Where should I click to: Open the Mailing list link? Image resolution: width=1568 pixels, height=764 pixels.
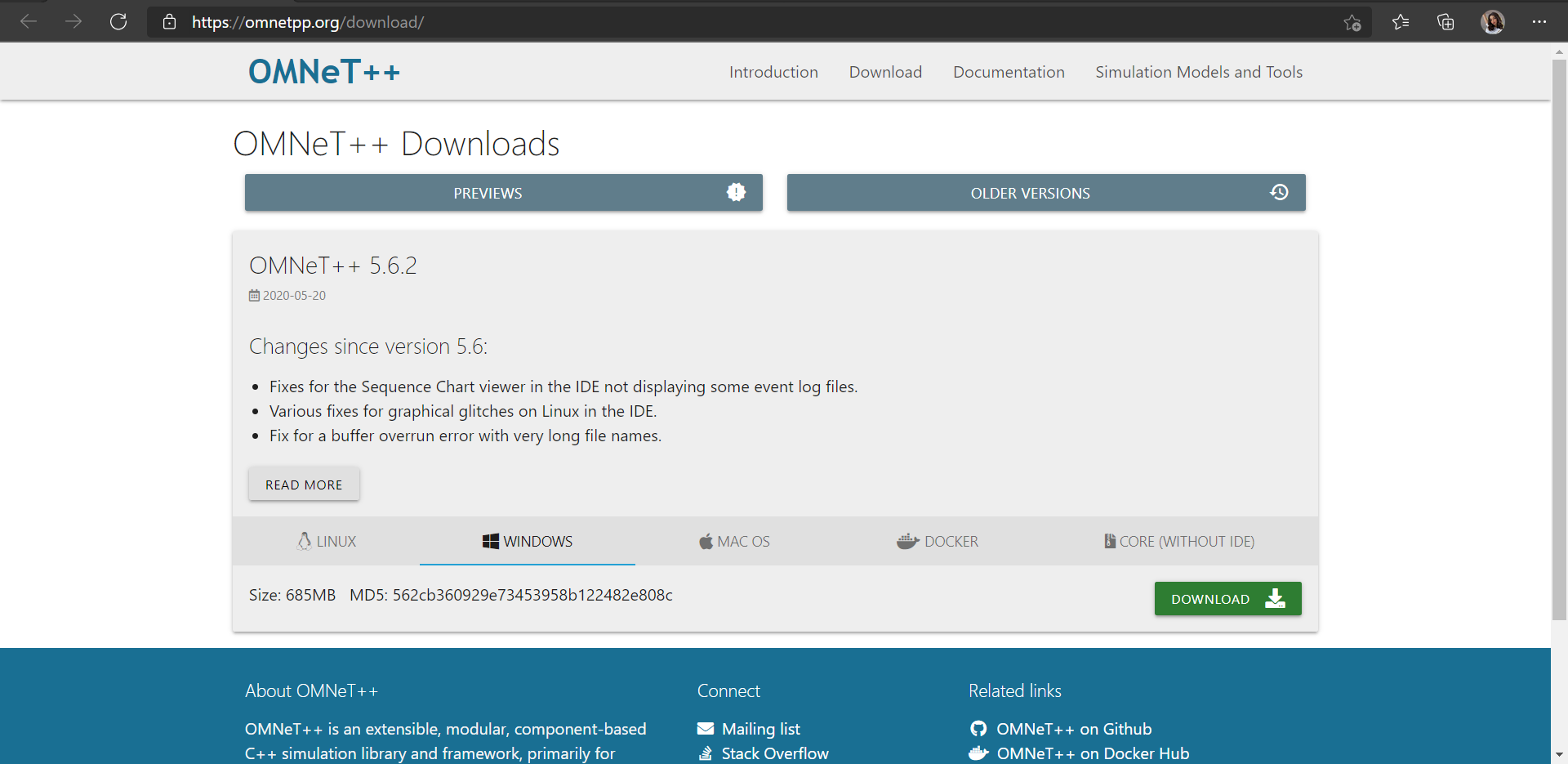coord(761,729)
